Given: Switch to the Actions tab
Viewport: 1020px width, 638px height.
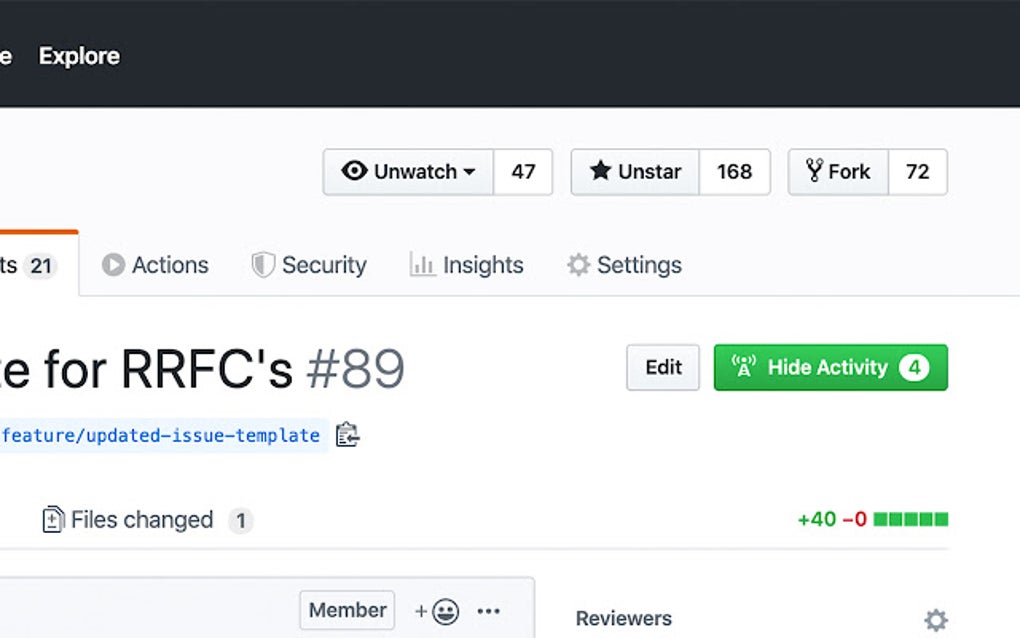Looking at the screenshot, I should point(155,265).
